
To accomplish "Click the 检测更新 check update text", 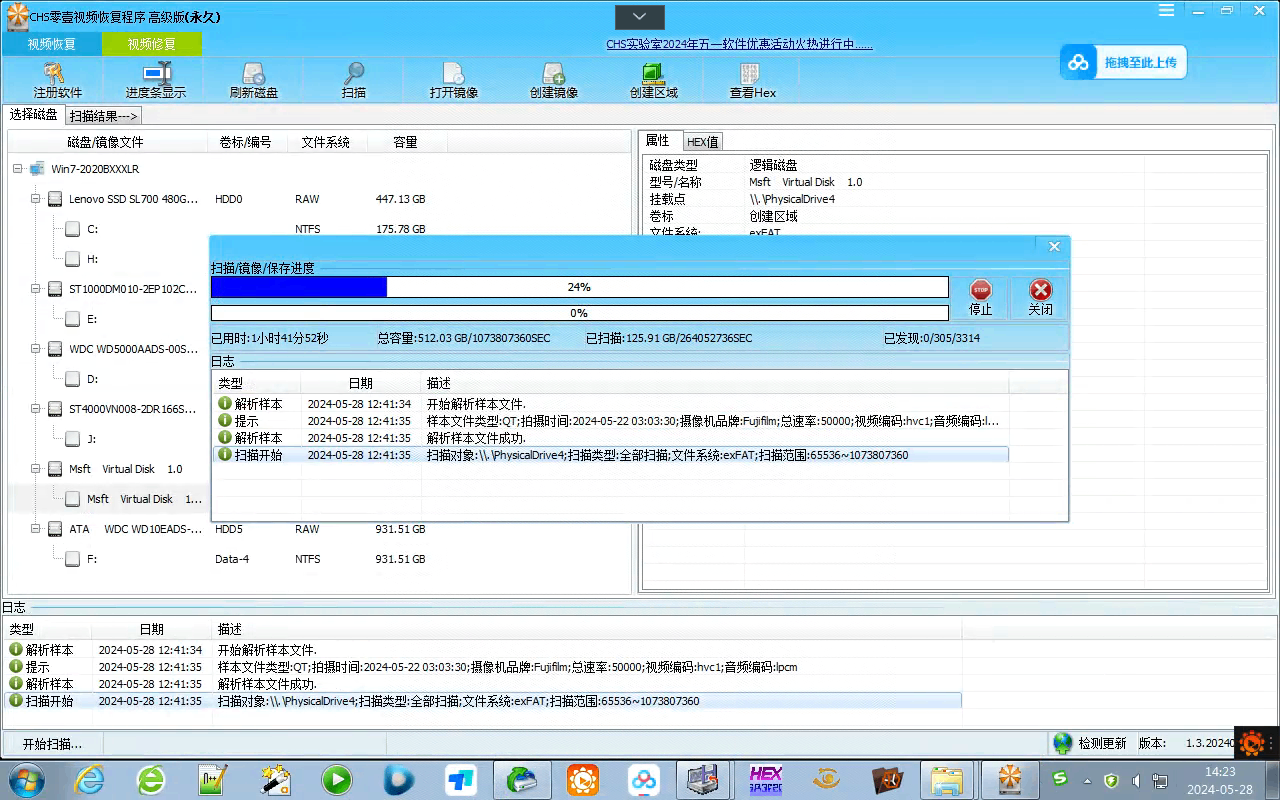I will 1102,743.
